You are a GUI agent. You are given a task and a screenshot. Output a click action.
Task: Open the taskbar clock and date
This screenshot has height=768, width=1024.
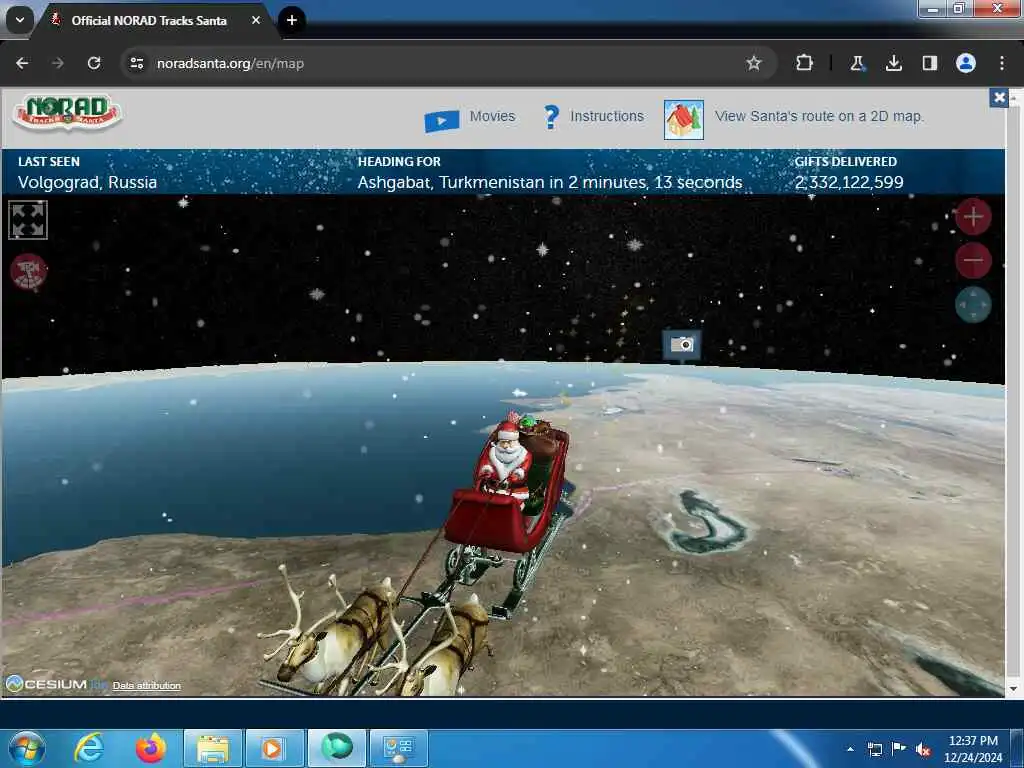coord(973,749)
